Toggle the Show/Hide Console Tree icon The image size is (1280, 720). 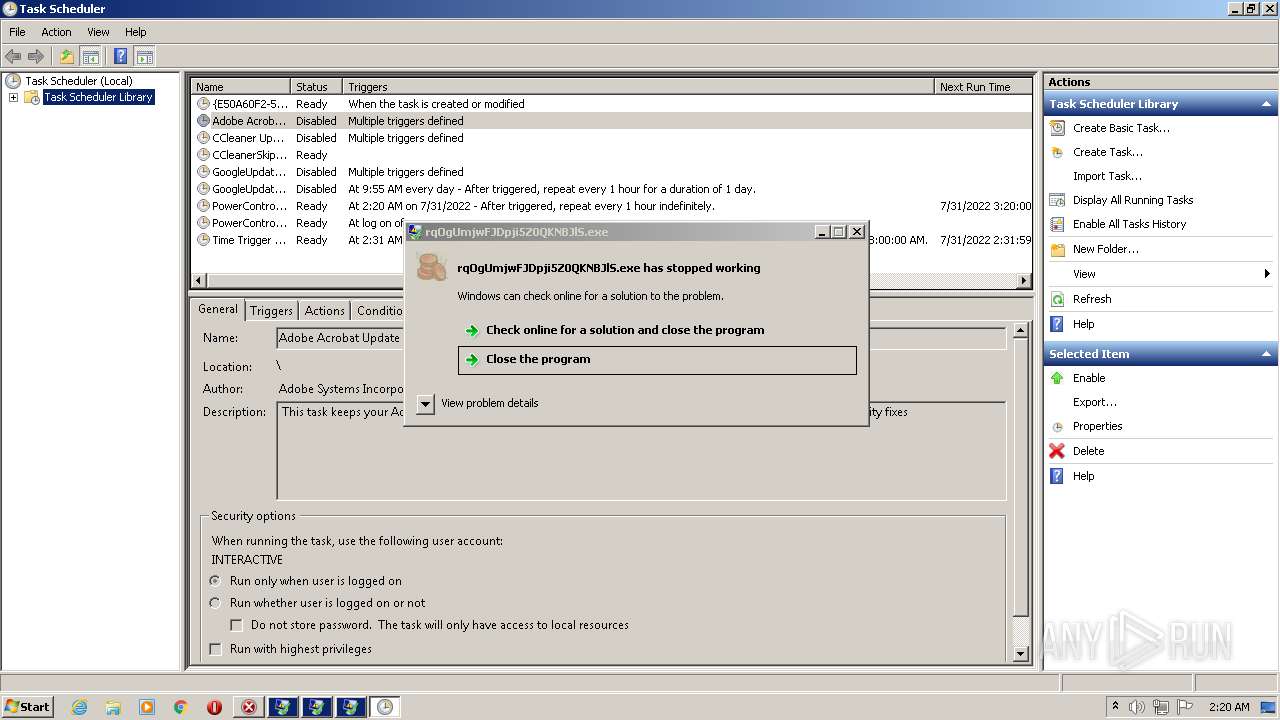pyautogui.click(x=90, y=57)
